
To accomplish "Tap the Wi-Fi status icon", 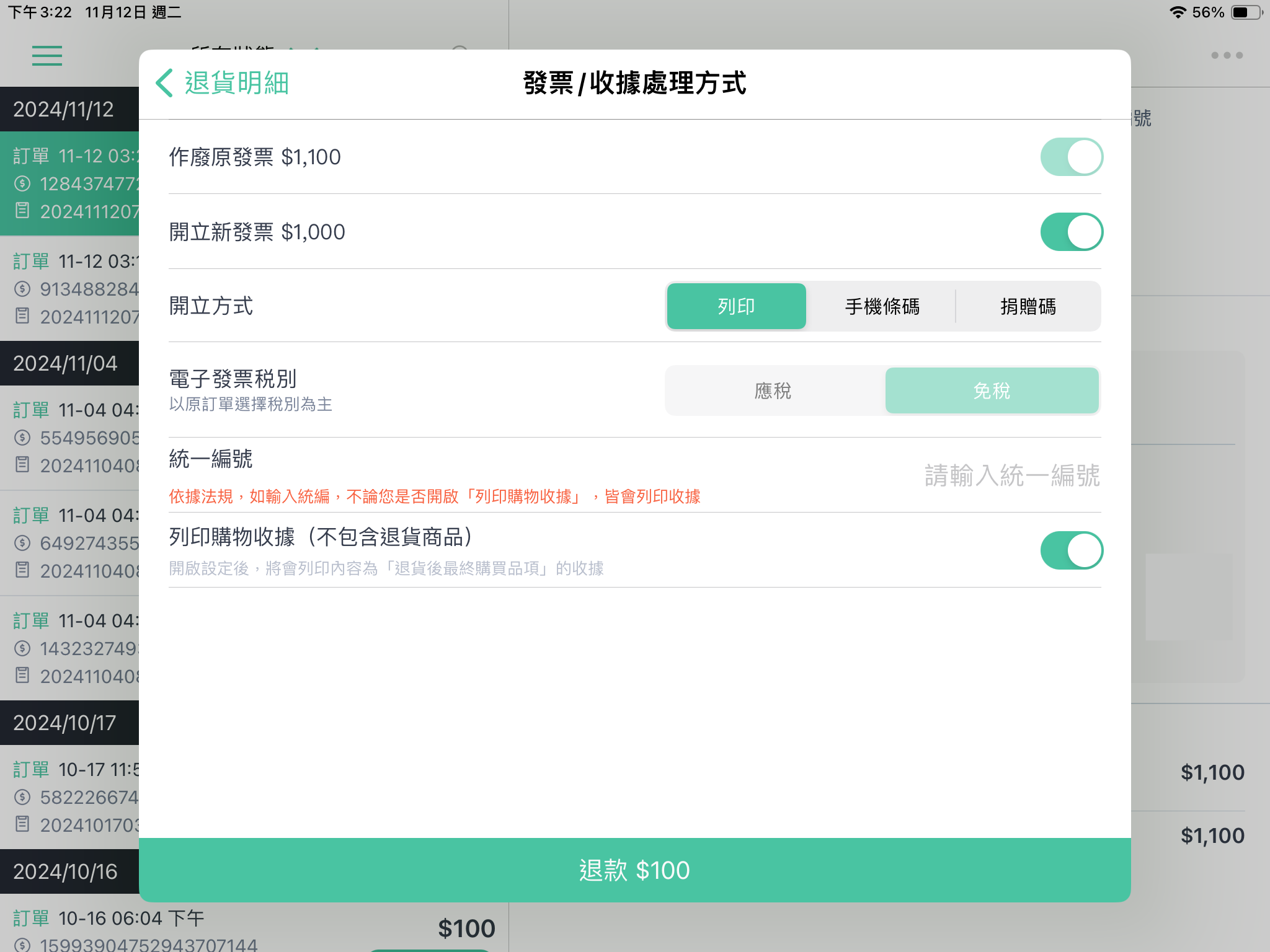I will (1178, 12).
